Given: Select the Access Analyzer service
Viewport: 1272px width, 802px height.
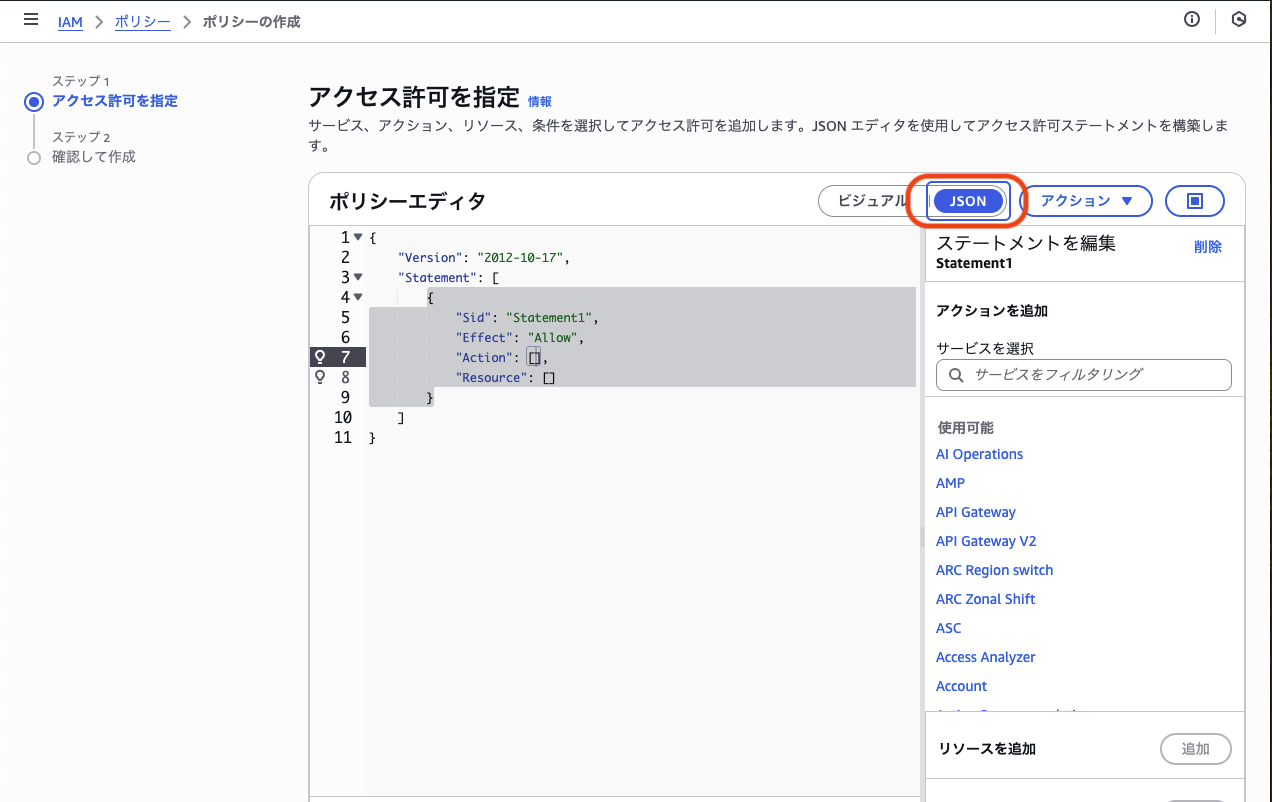Looking at the screenshot, I should click(x=985, y=657).
